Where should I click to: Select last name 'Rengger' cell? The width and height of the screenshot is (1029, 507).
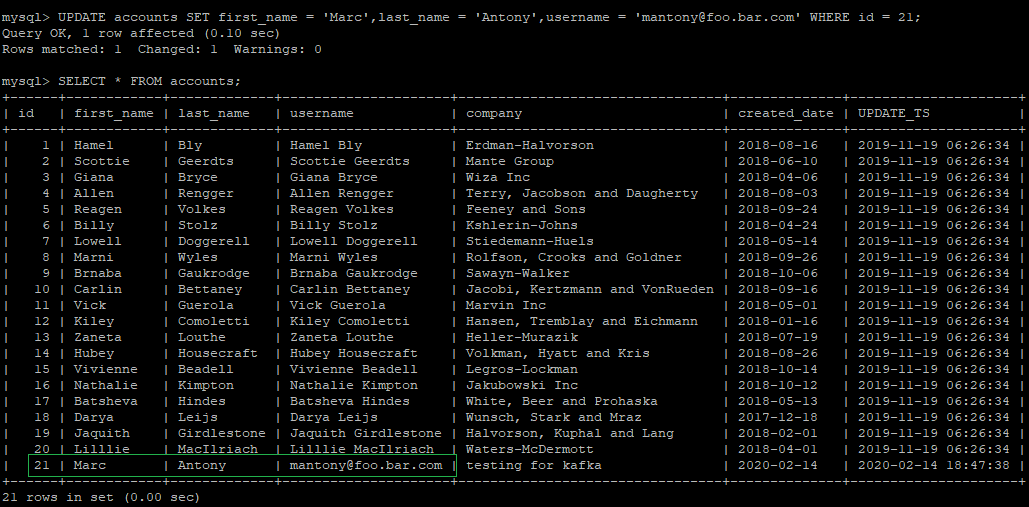[x=206, y=193]
